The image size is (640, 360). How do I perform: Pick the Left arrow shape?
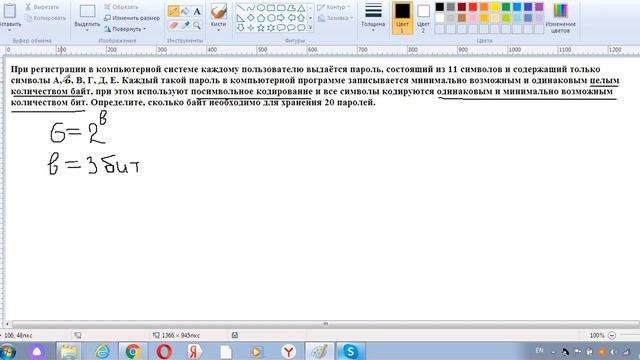pos(291,18)
